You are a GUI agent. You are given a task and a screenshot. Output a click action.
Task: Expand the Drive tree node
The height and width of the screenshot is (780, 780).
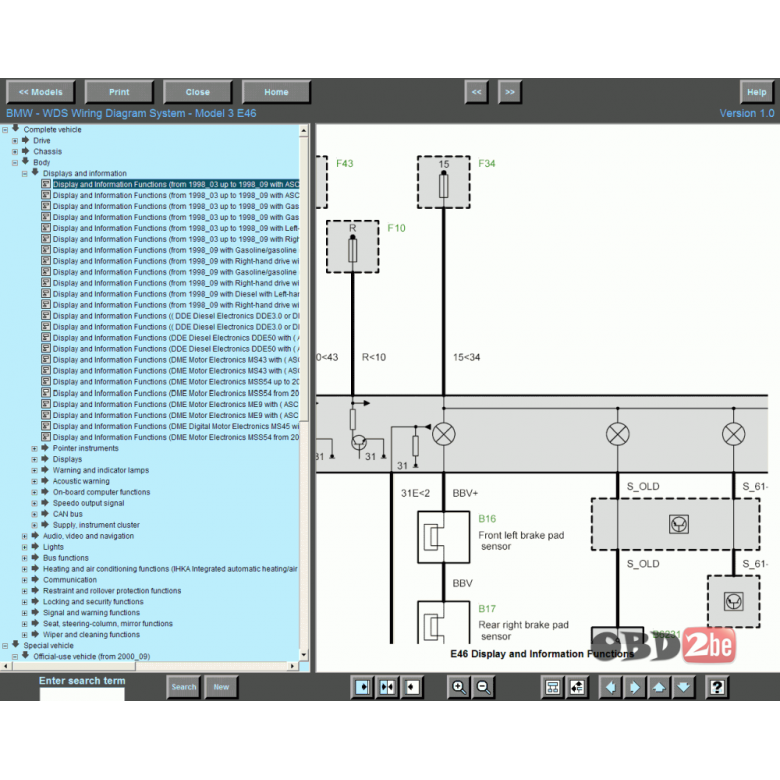[15, 141]
